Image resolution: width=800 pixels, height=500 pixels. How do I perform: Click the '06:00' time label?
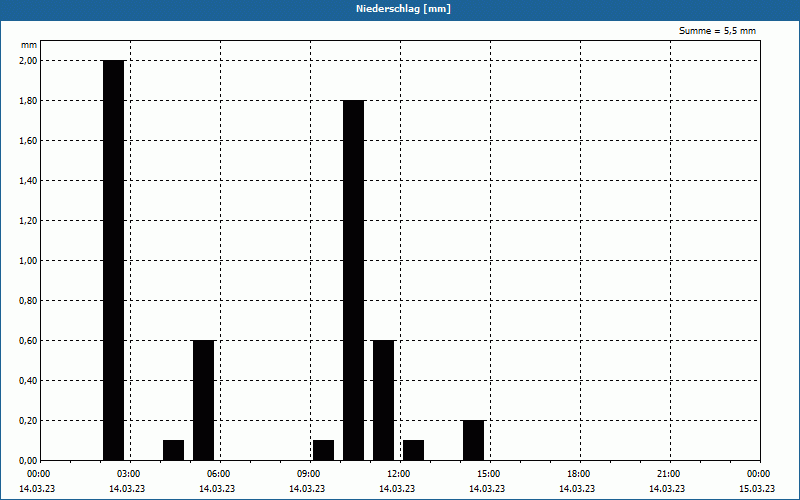[x=218, y=474]
